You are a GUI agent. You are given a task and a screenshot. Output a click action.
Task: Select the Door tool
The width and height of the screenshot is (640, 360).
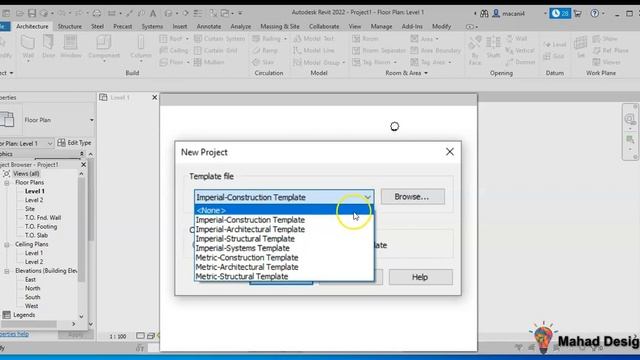pyautogui.click(x=48, y=47)
